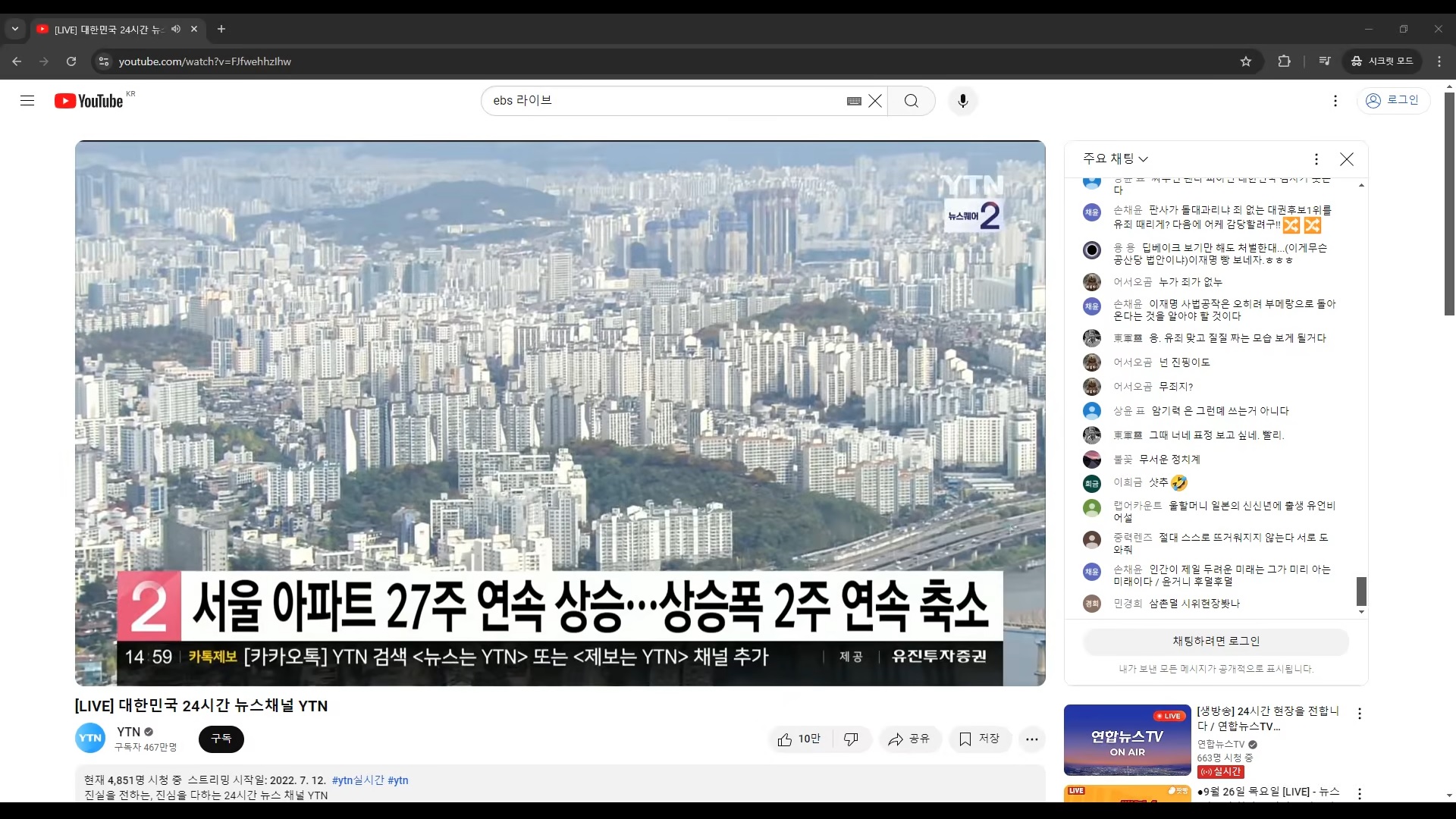Open the tab search dropdown arrow
Image resolution: width=1456 pixels, height=819 pixels.
coord(15,29)
